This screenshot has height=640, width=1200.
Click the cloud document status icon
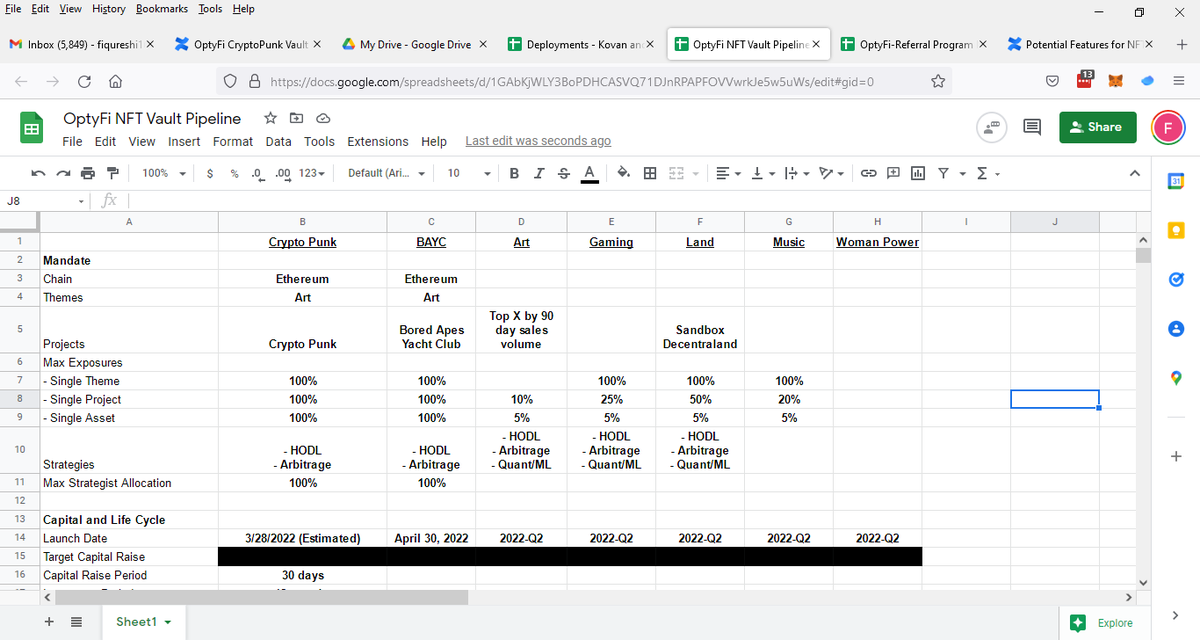pyautogui.click(x=323, y=118)
